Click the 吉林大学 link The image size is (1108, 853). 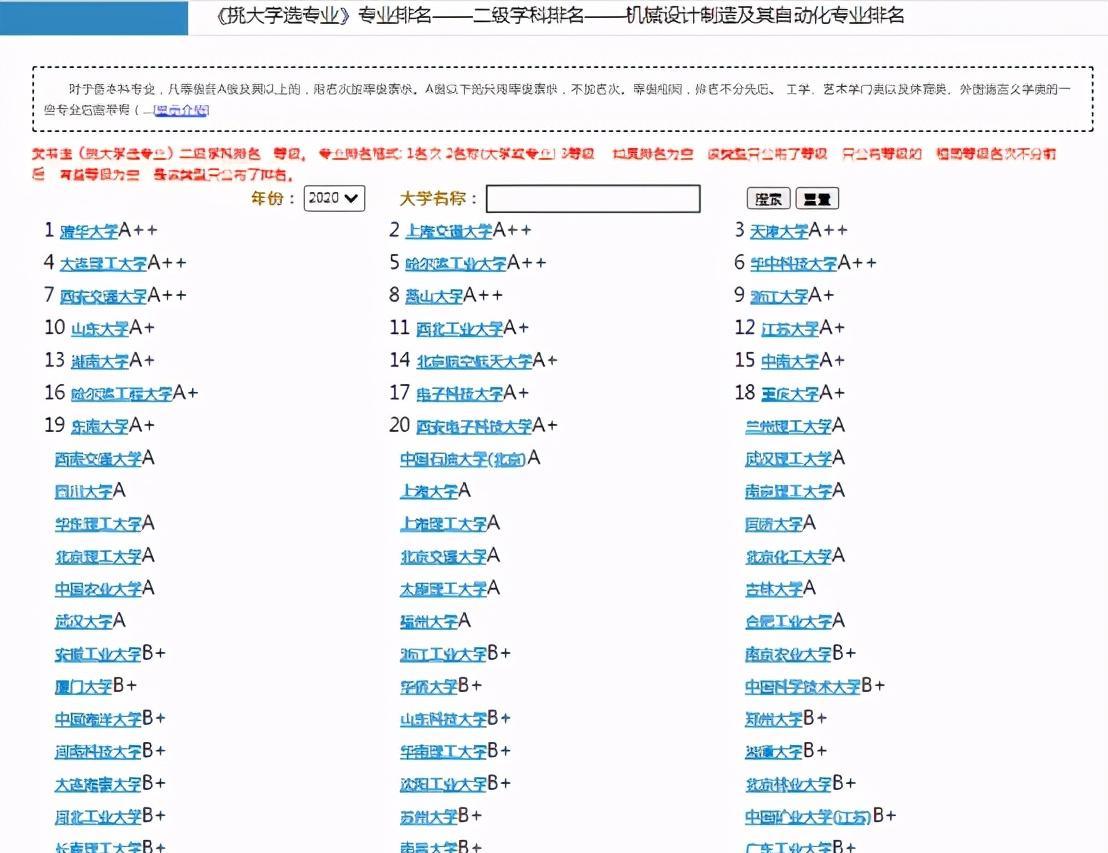tap(774, 589)
